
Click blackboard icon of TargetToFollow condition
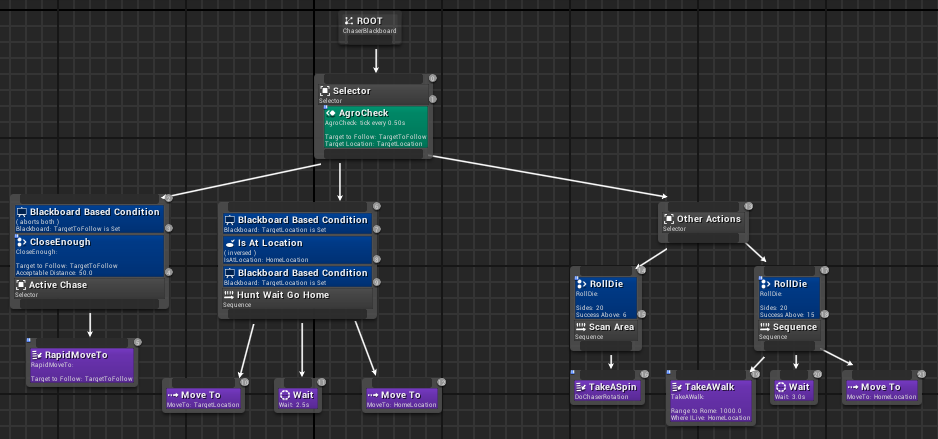22,212
